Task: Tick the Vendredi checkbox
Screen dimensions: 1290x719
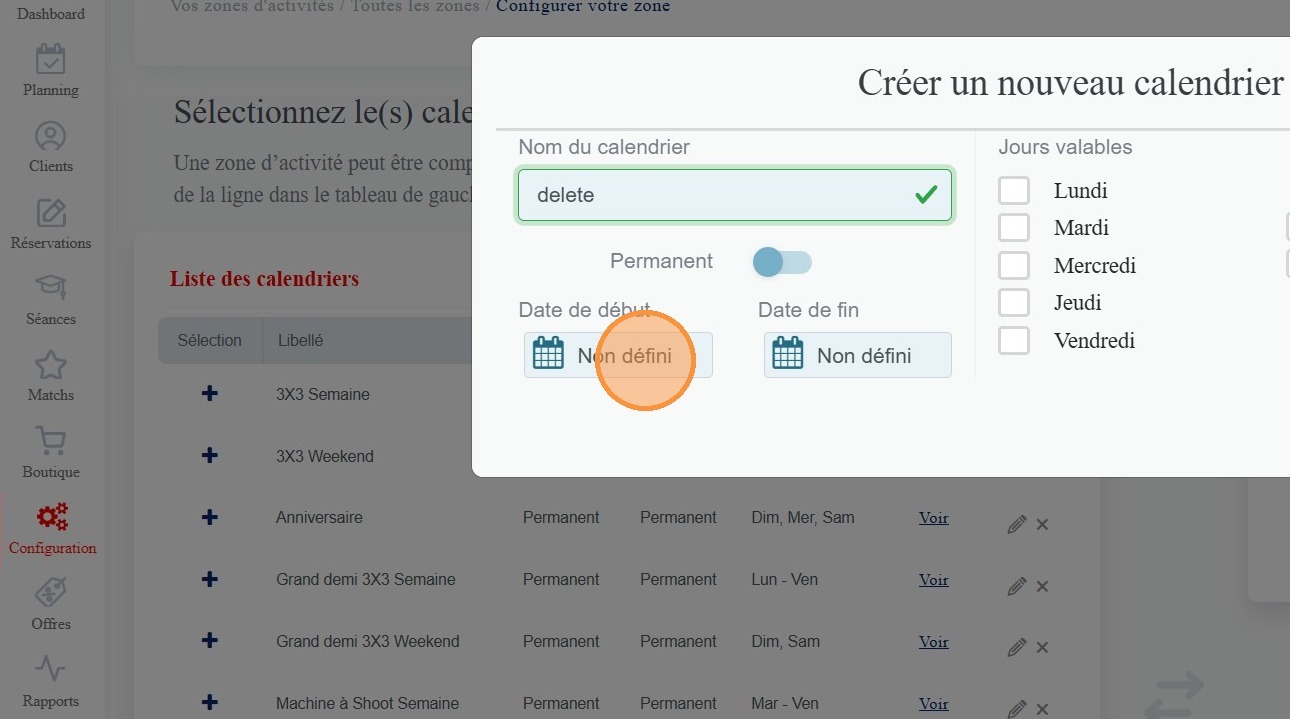Action: [1014, 340]
